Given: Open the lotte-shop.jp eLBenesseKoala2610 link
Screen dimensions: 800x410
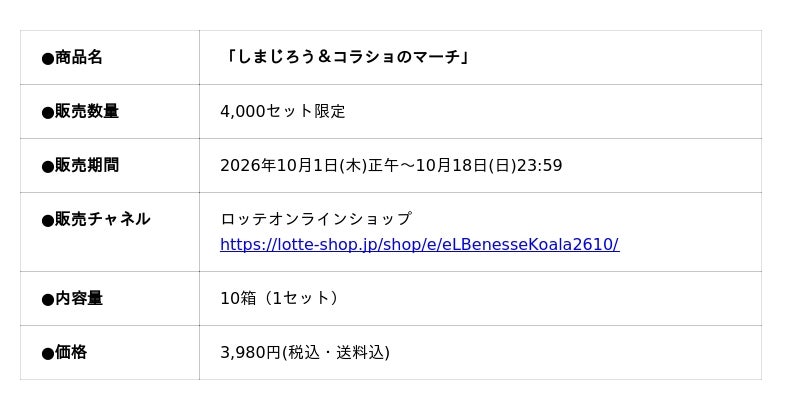Looking at the screenshot, I should pos(419,245).
